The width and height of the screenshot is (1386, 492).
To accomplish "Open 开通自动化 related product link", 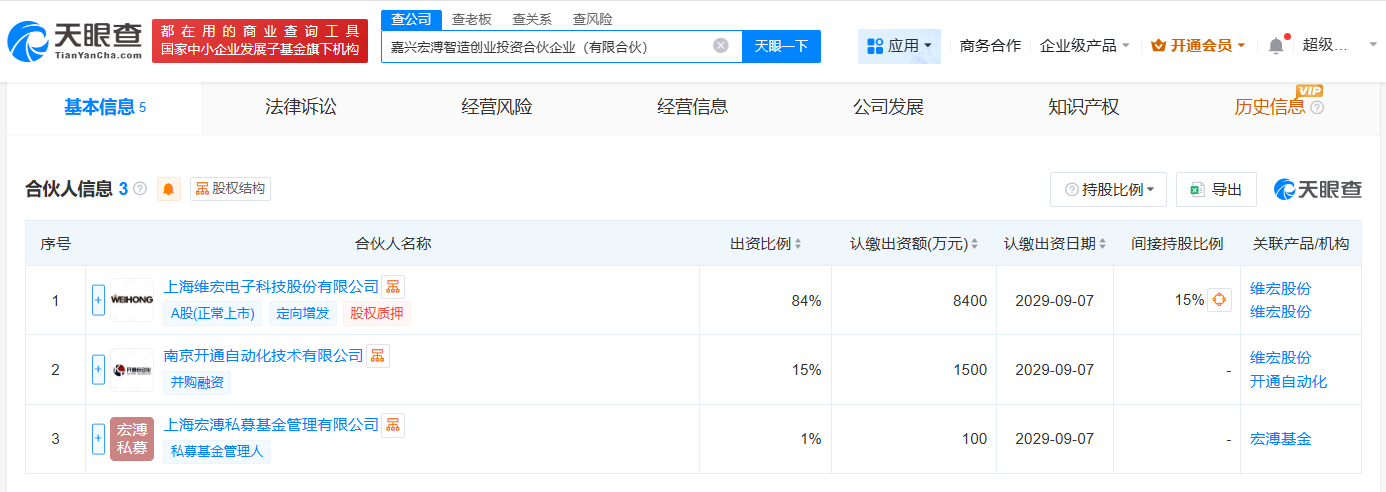I will click(x=1288, y=381).
